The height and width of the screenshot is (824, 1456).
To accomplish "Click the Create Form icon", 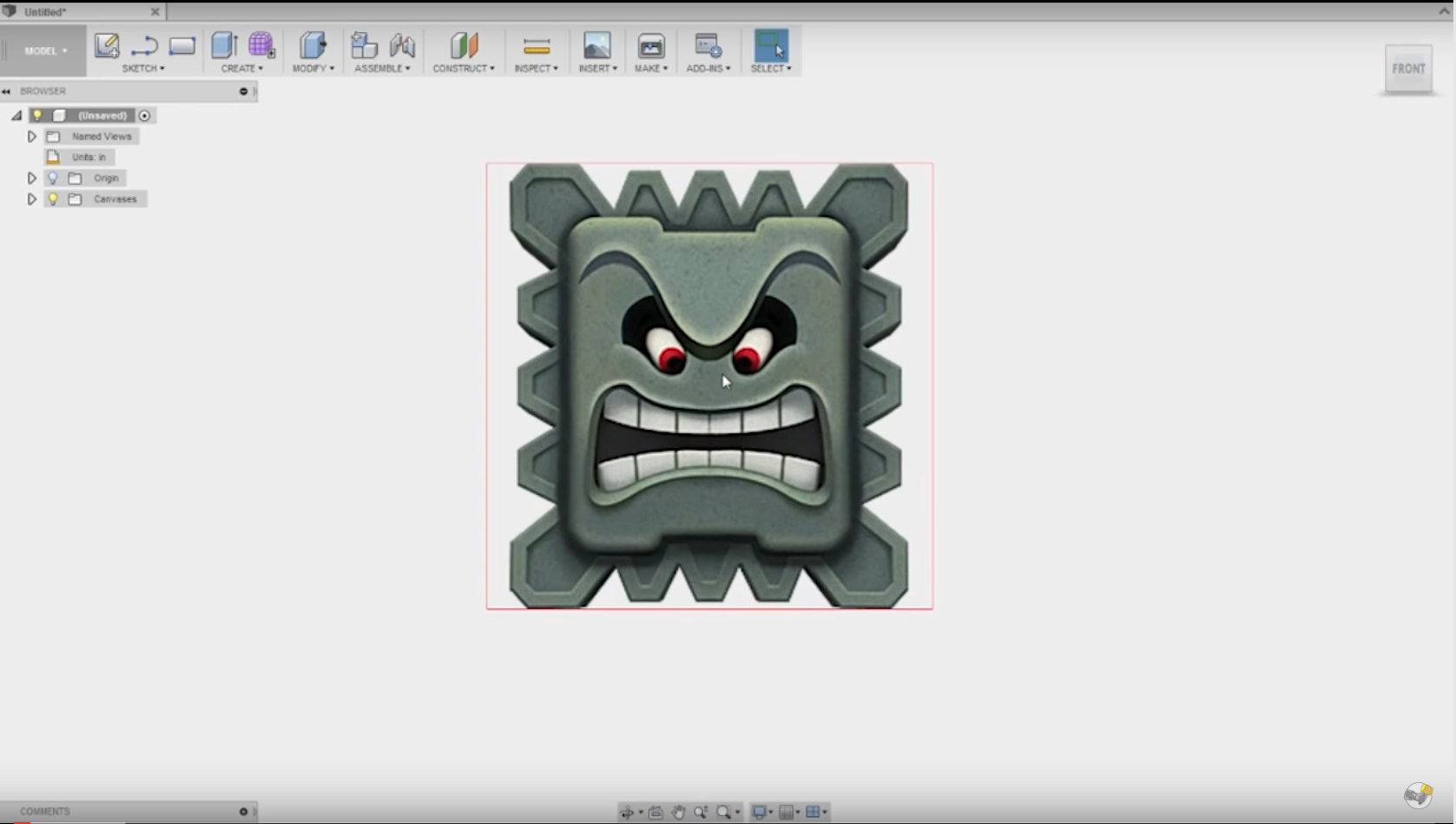I will click(x=261, y=45).
